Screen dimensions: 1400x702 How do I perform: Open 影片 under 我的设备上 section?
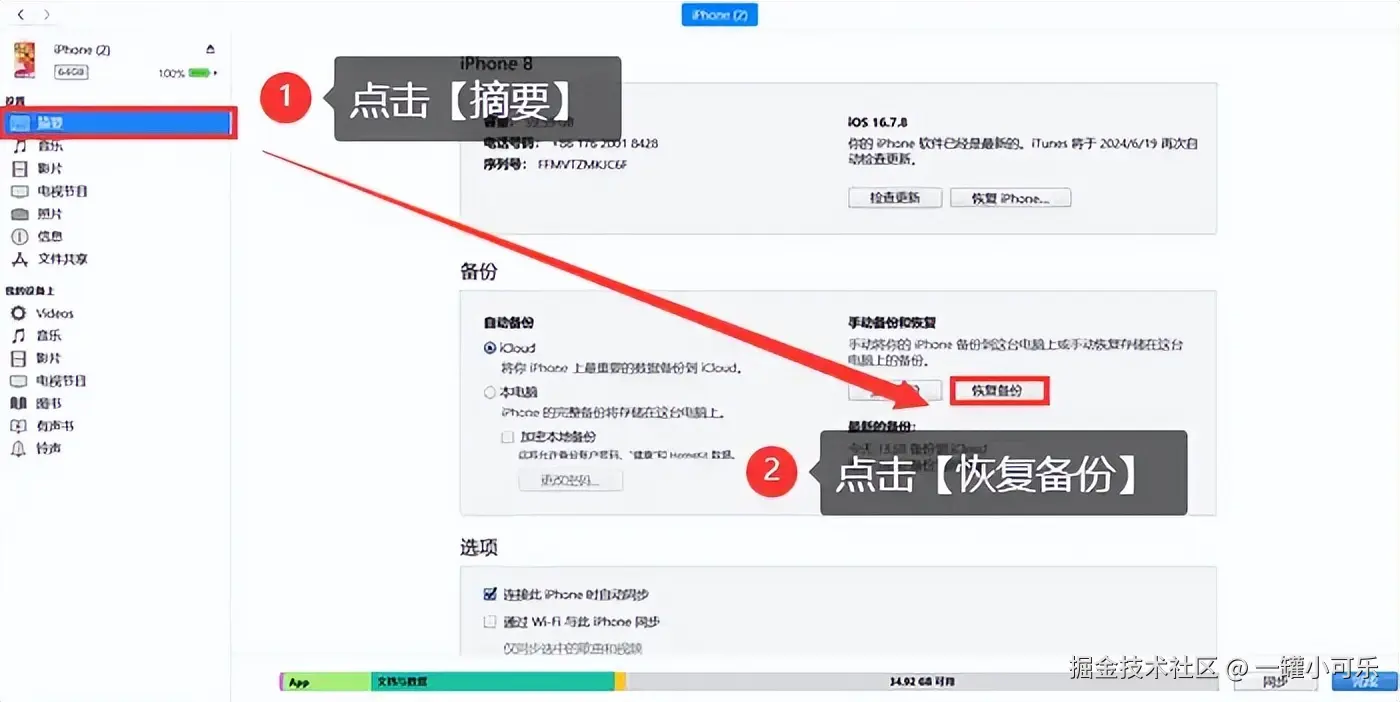click(50, 358)
